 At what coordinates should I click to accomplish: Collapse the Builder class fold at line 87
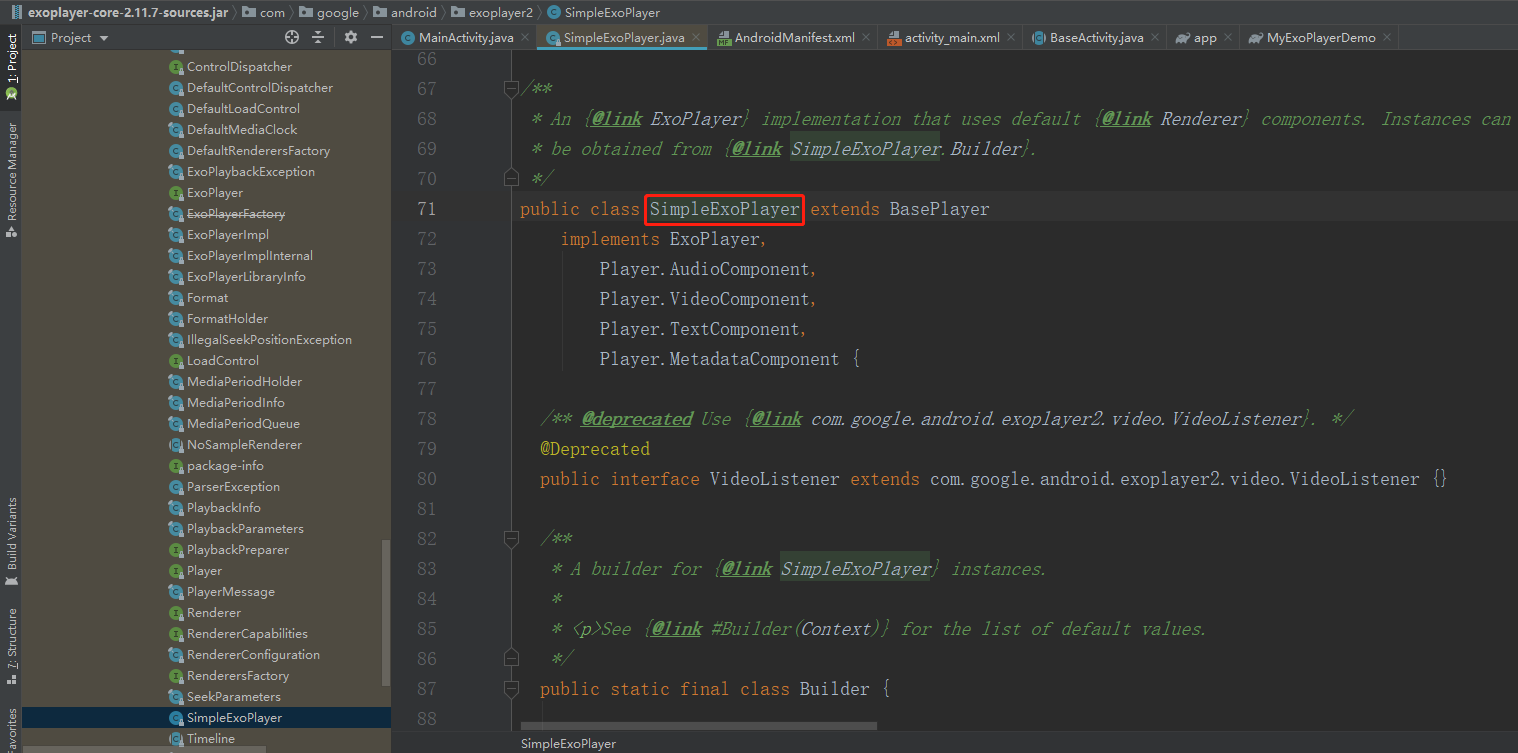point(511,689)
